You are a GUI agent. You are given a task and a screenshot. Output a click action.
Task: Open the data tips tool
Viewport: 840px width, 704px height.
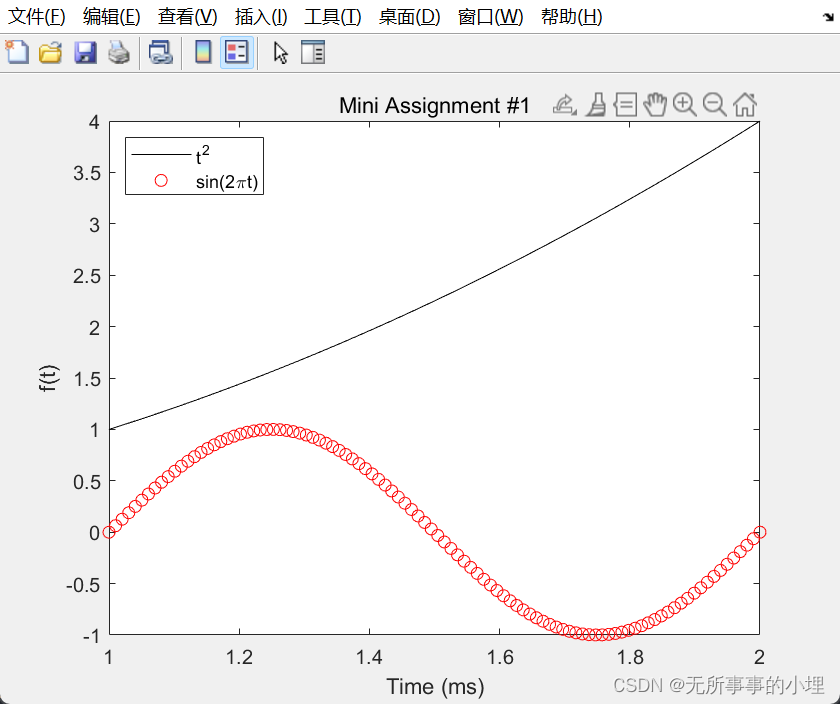tap(625, 103)
